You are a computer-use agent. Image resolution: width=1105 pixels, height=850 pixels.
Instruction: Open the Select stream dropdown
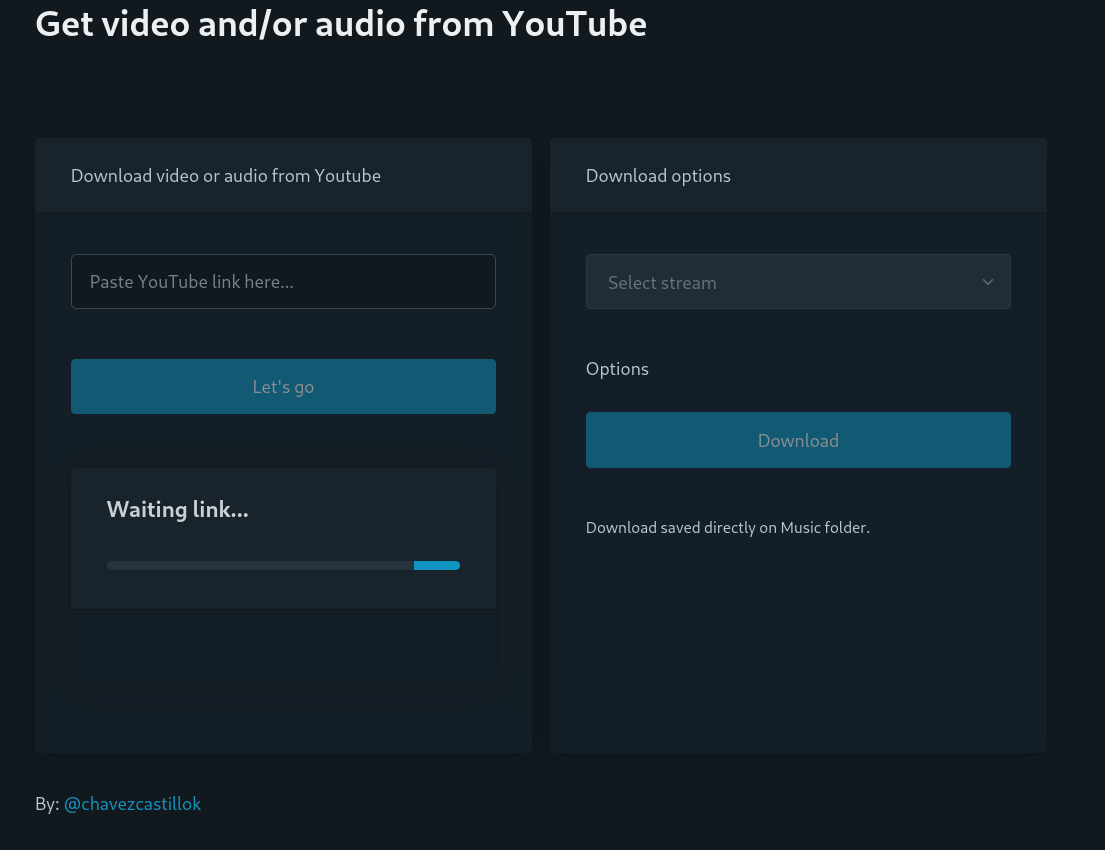(798, 282)
